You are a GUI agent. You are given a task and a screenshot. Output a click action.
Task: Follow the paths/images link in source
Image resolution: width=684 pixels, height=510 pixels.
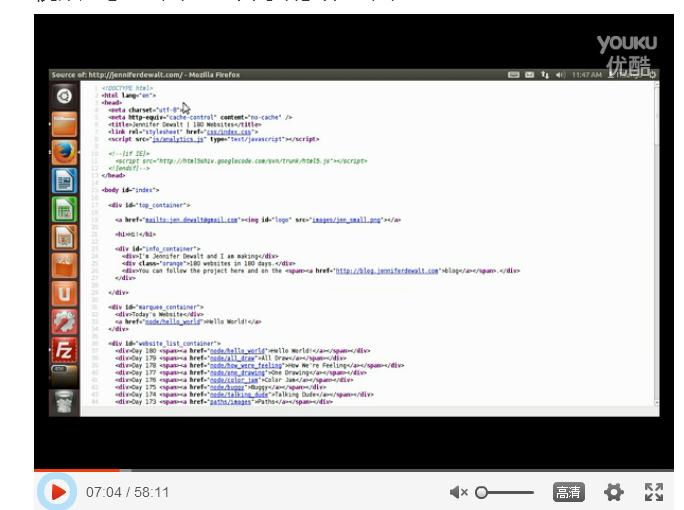(x=230, y=402)
